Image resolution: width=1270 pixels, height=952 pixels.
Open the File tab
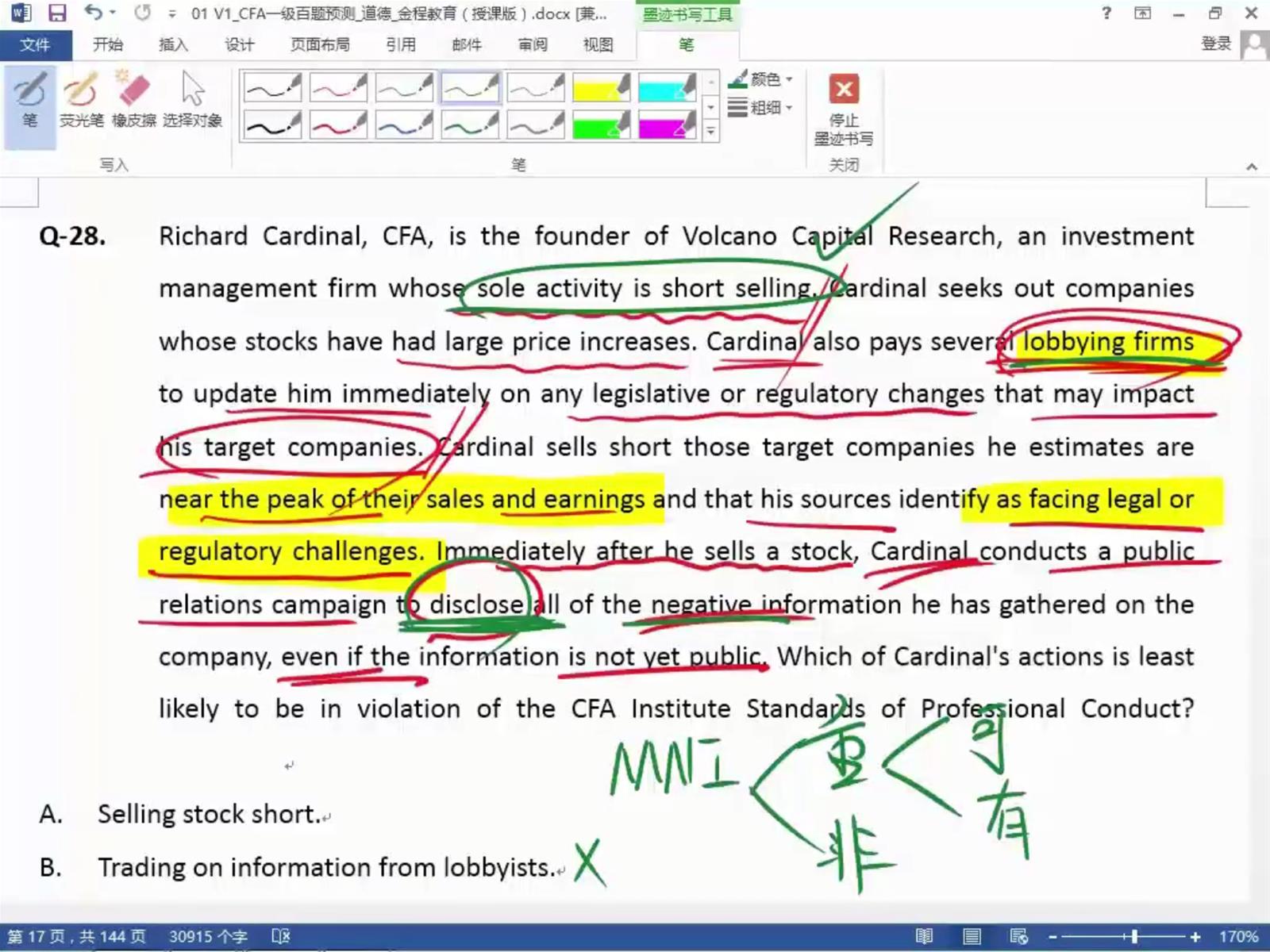click(35, 45)
